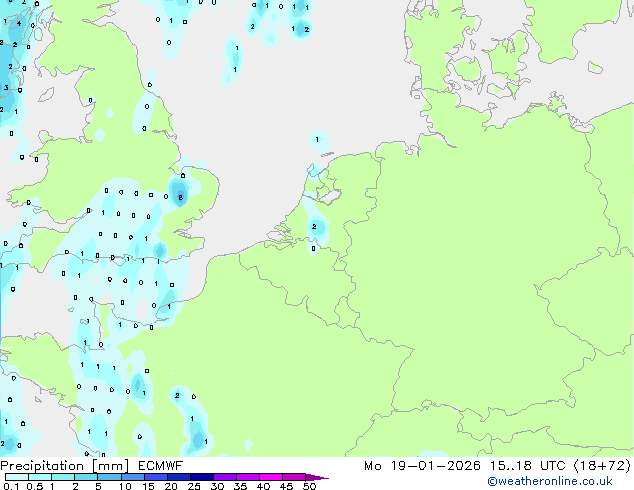Click the '4' precipitation value at top-left
This screenshot has width=634, height=490.
(x=19, y=23)
